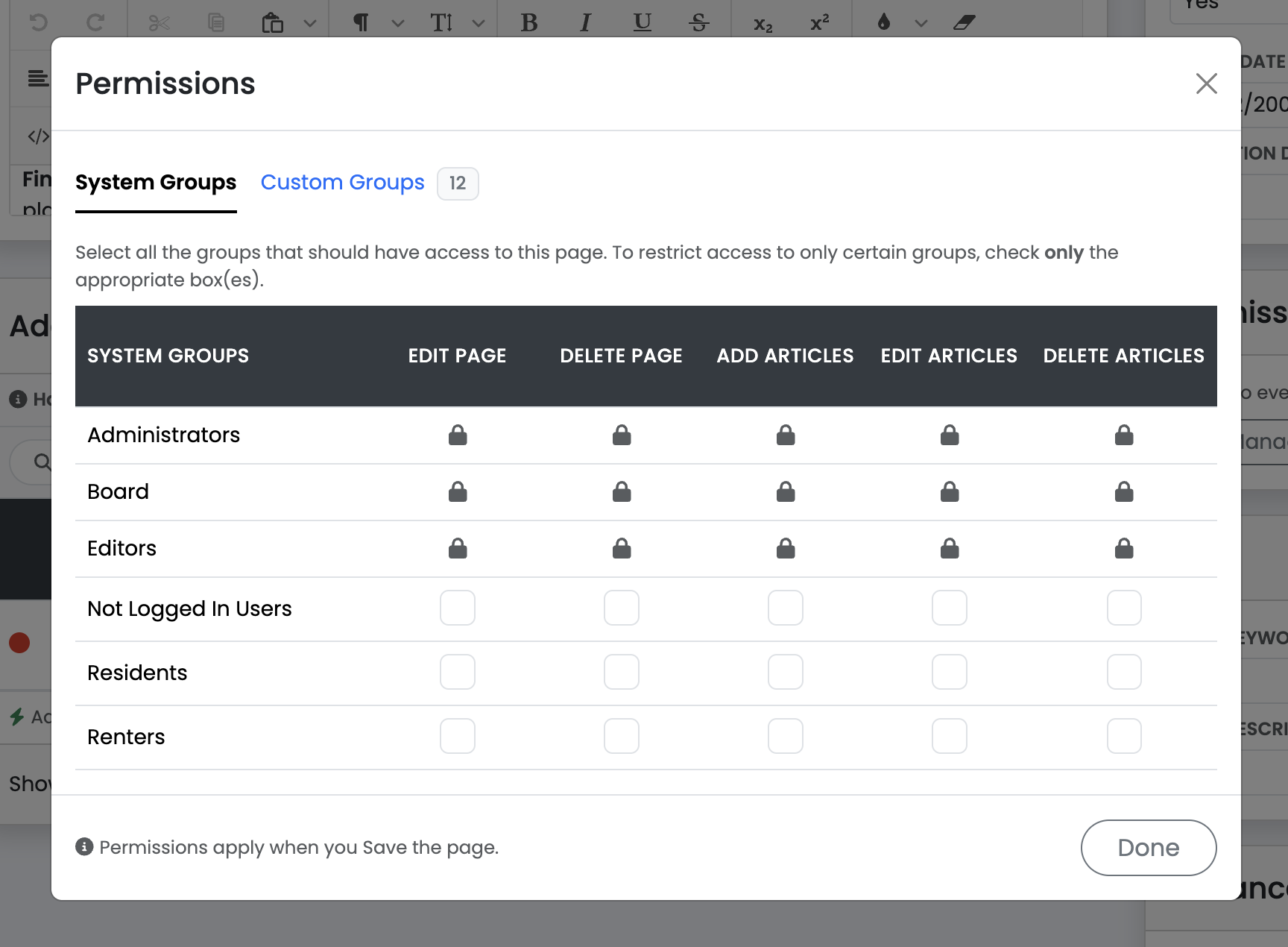Click the Edit Articles lock icon for Board

coord(950,491)
